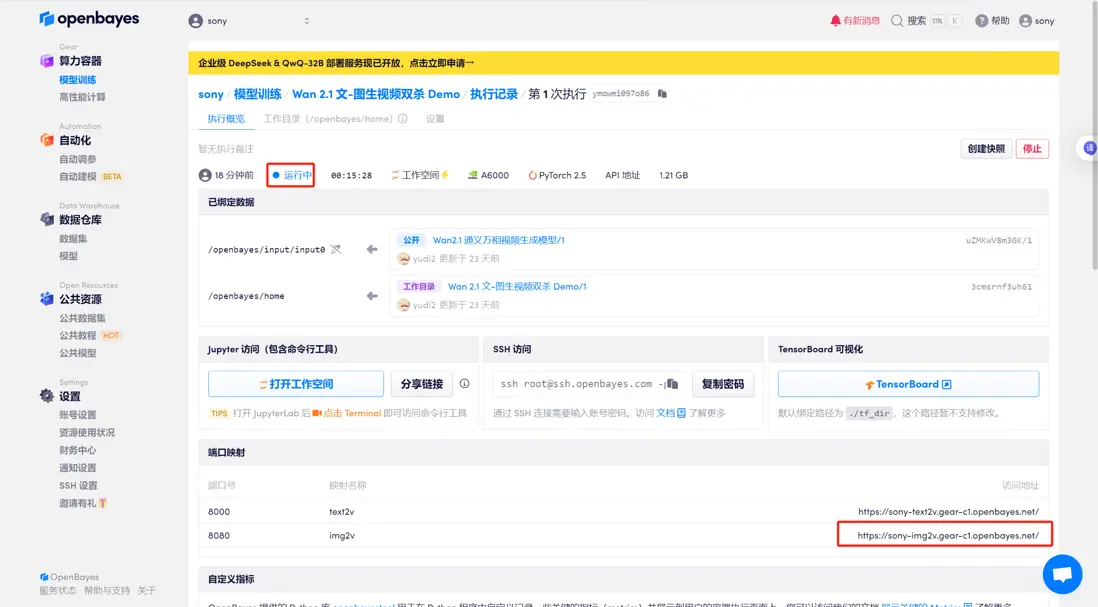The height and width of the screenshot is (607, 1098).
Task: Click the 复制密码 button
Action: click(723, 384)
